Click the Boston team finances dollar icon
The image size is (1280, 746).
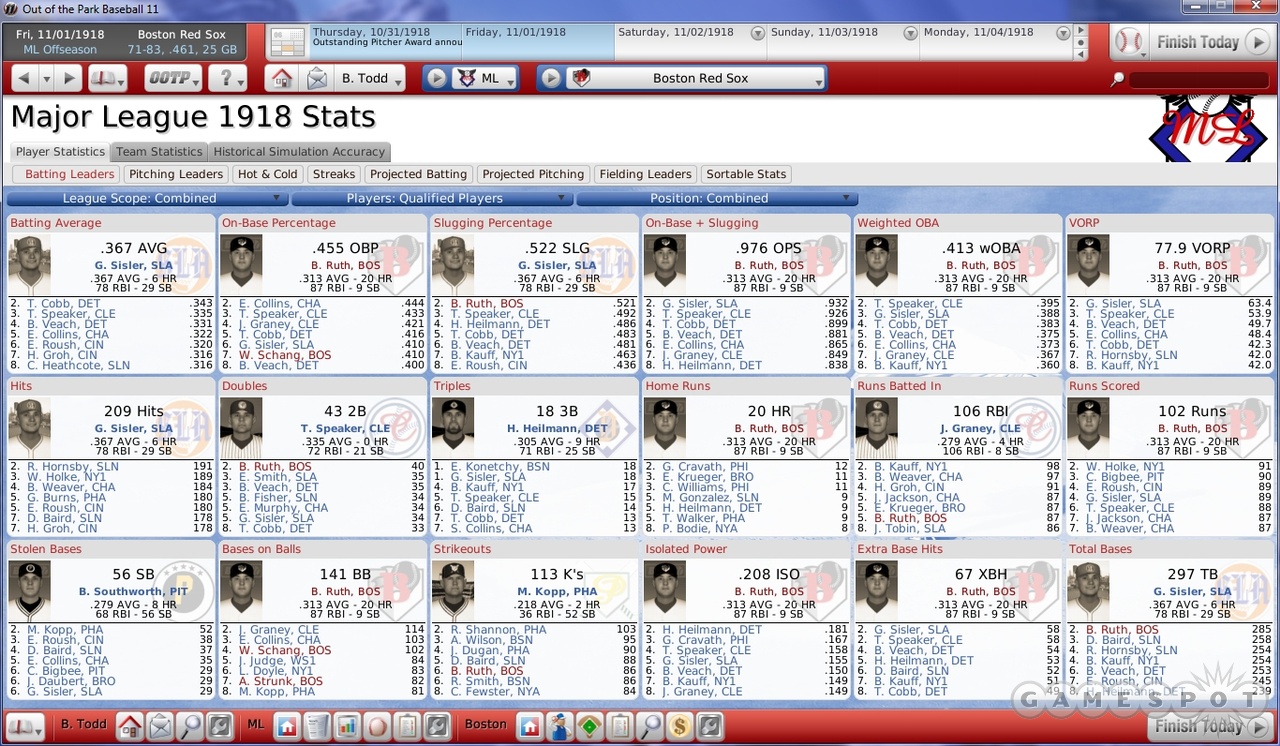tap(679, 726)
